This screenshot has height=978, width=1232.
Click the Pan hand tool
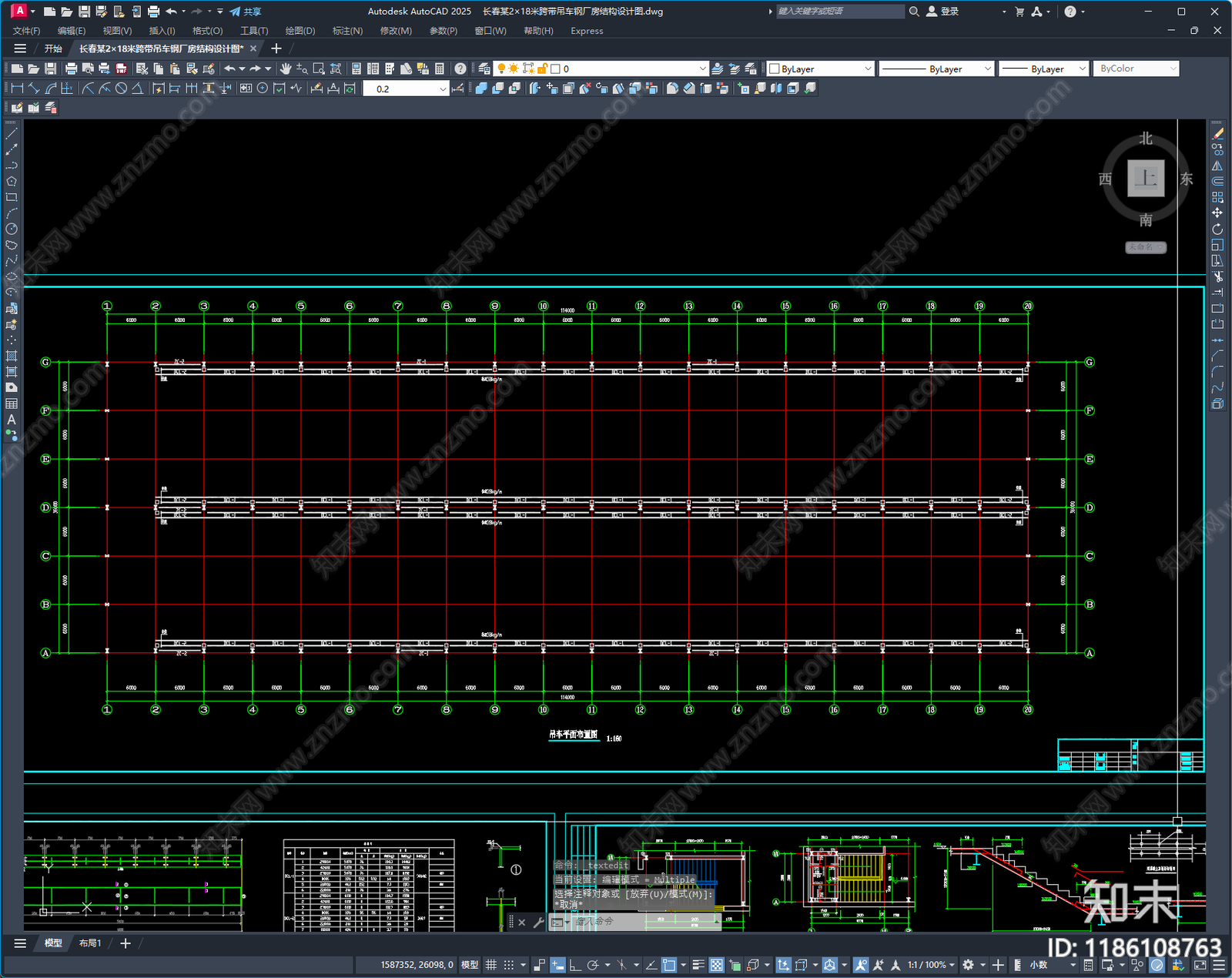coord(286,69)
